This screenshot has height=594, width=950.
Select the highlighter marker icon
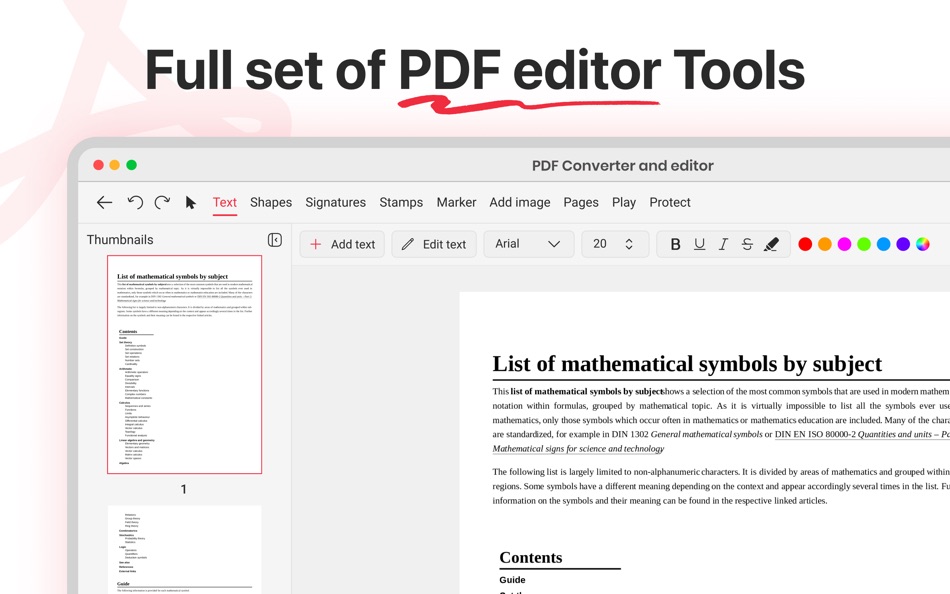pos(771,244)
